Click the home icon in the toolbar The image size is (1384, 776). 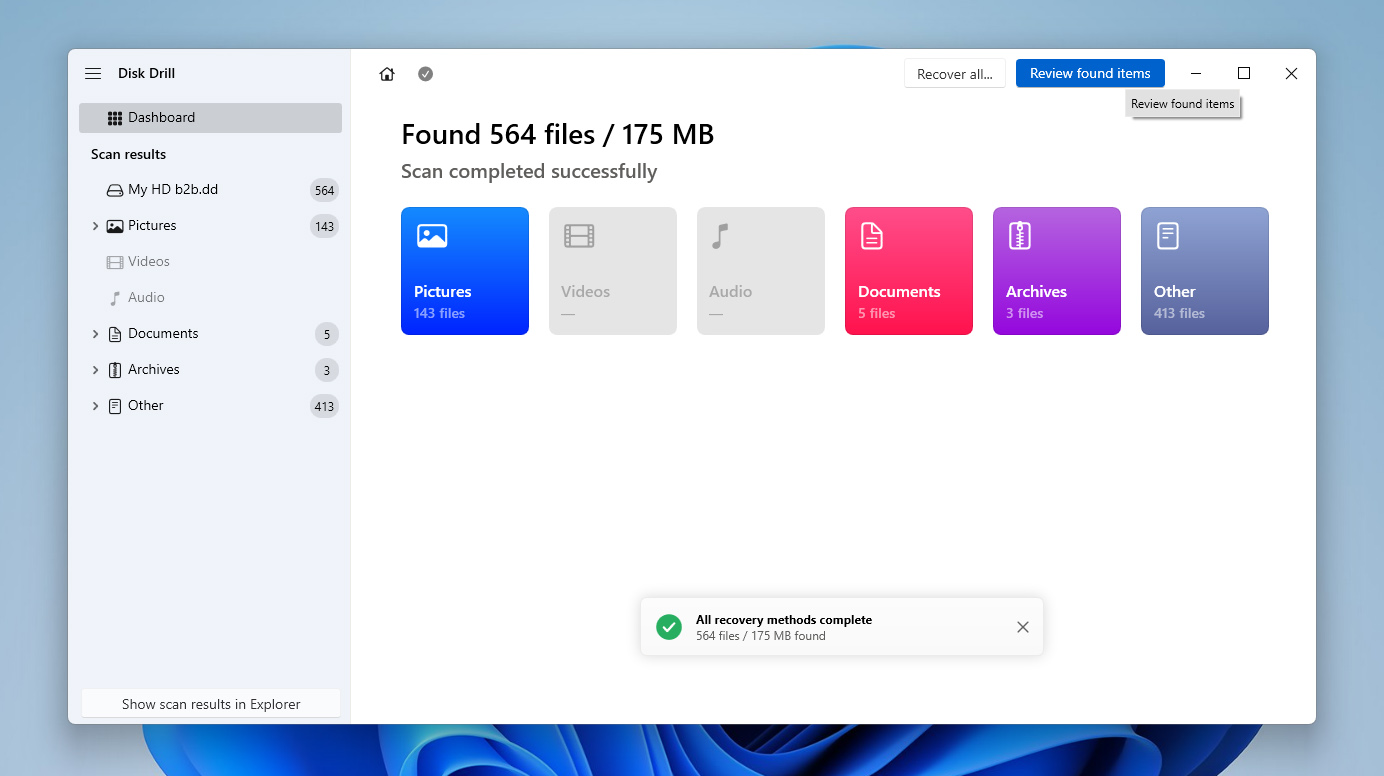tap(387, 74)
